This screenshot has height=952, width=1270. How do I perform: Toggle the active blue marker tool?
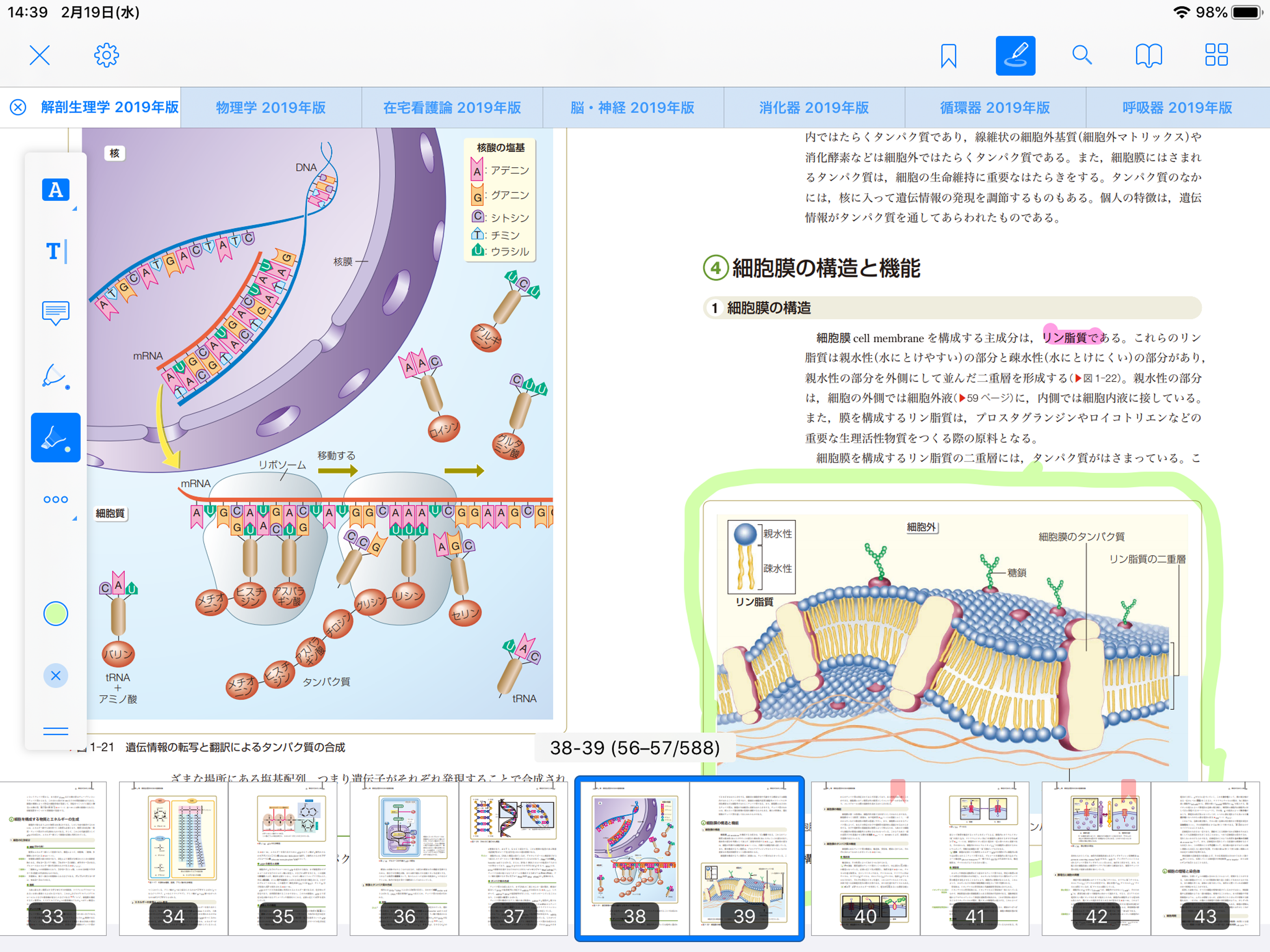[x=56, y=437]
